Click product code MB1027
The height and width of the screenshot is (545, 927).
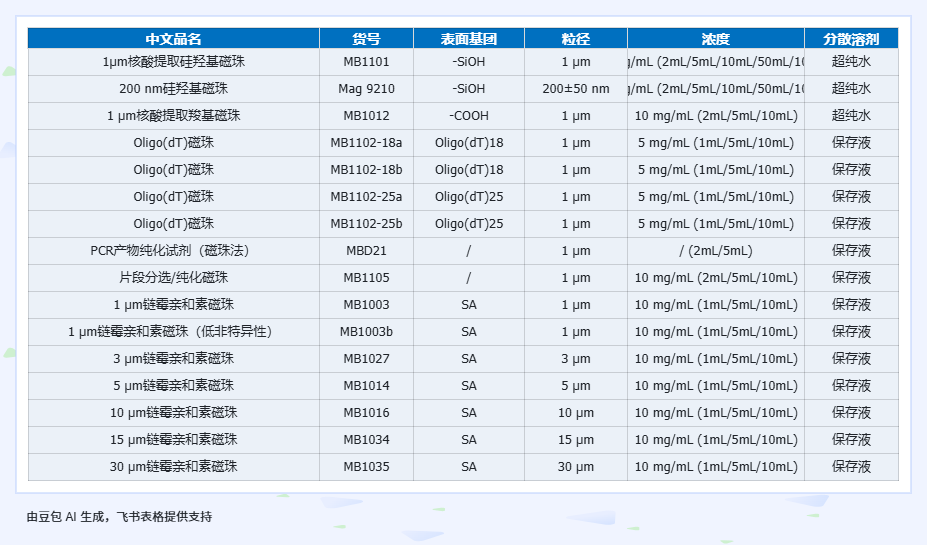tap(366, 359)
